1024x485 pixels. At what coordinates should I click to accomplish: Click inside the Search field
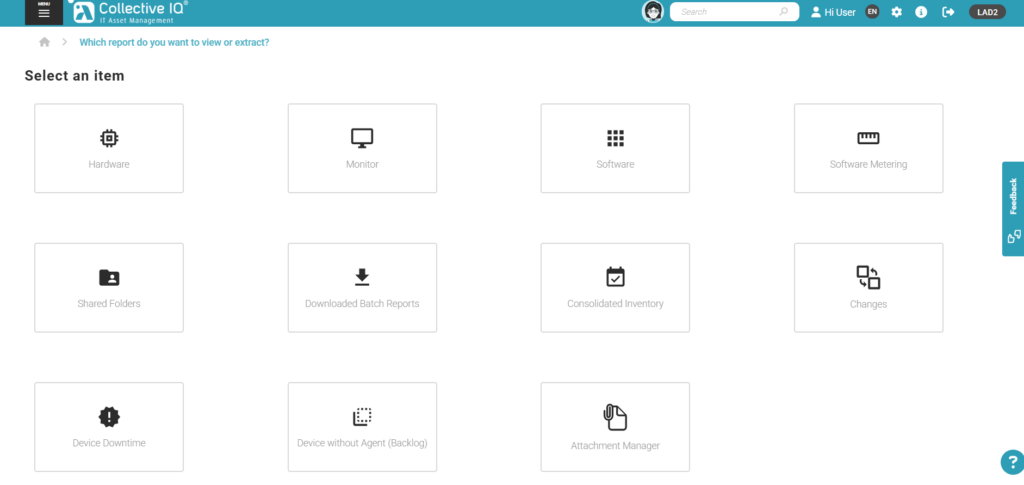(727, 12)
